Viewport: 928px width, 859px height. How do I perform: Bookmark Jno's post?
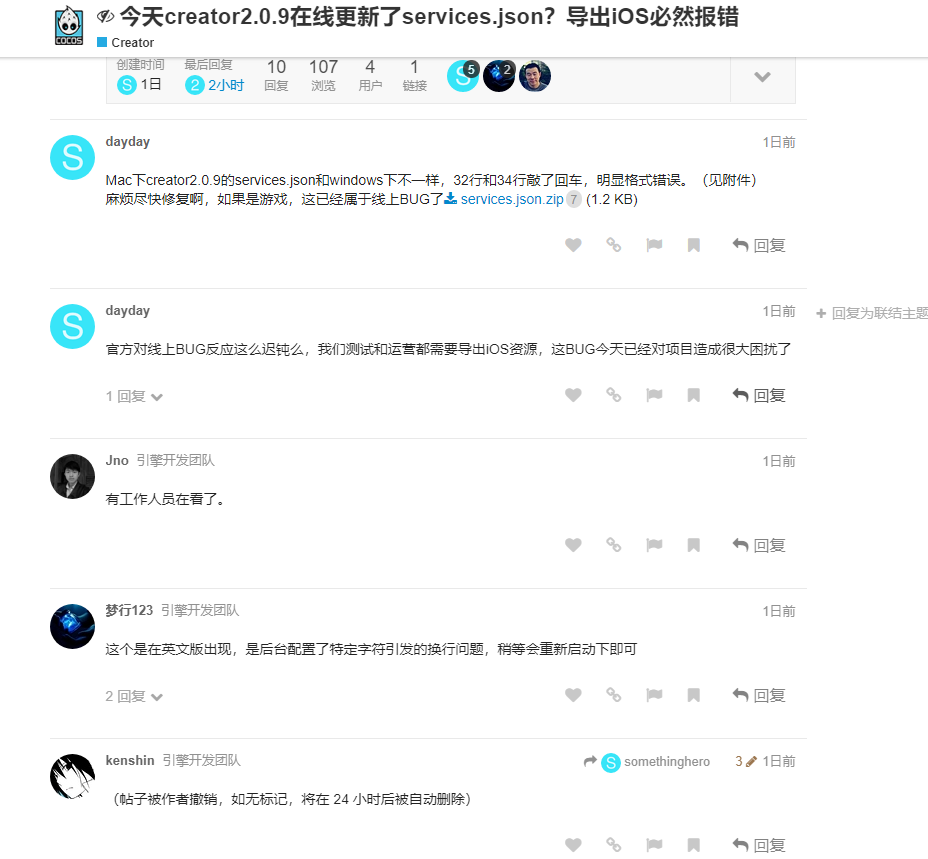(x=694, y=545)
